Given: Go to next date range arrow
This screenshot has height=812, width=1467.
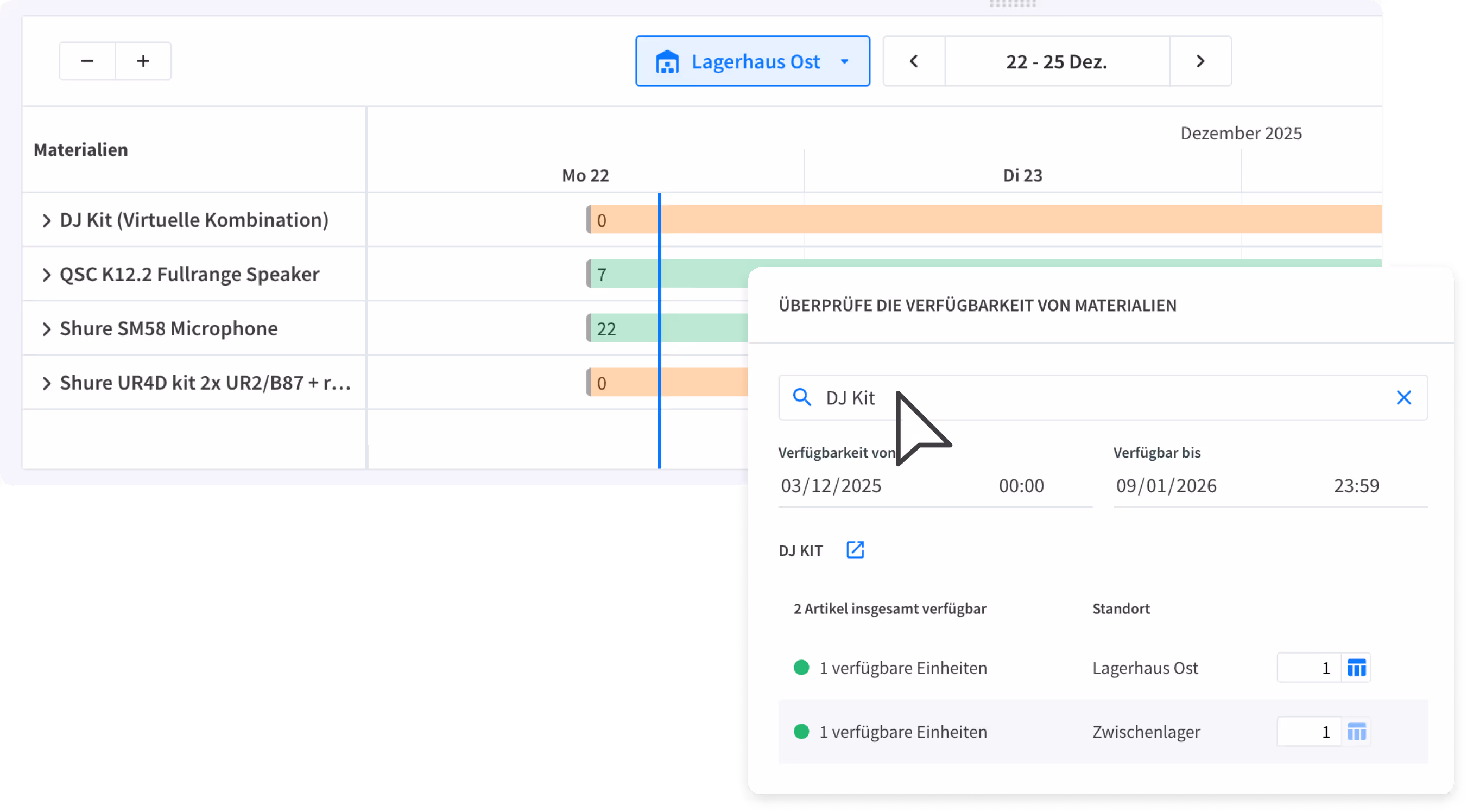Looking at the screenshot, I should (1200, 61).
